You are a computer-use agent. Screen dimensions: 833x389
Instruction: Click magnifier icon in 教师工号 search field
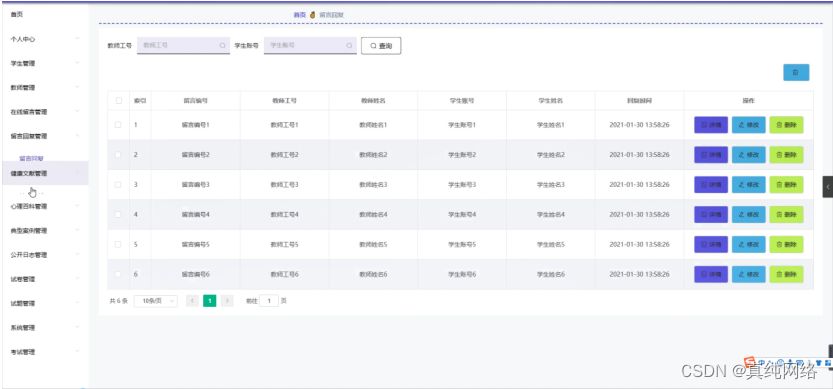(222, 46)
